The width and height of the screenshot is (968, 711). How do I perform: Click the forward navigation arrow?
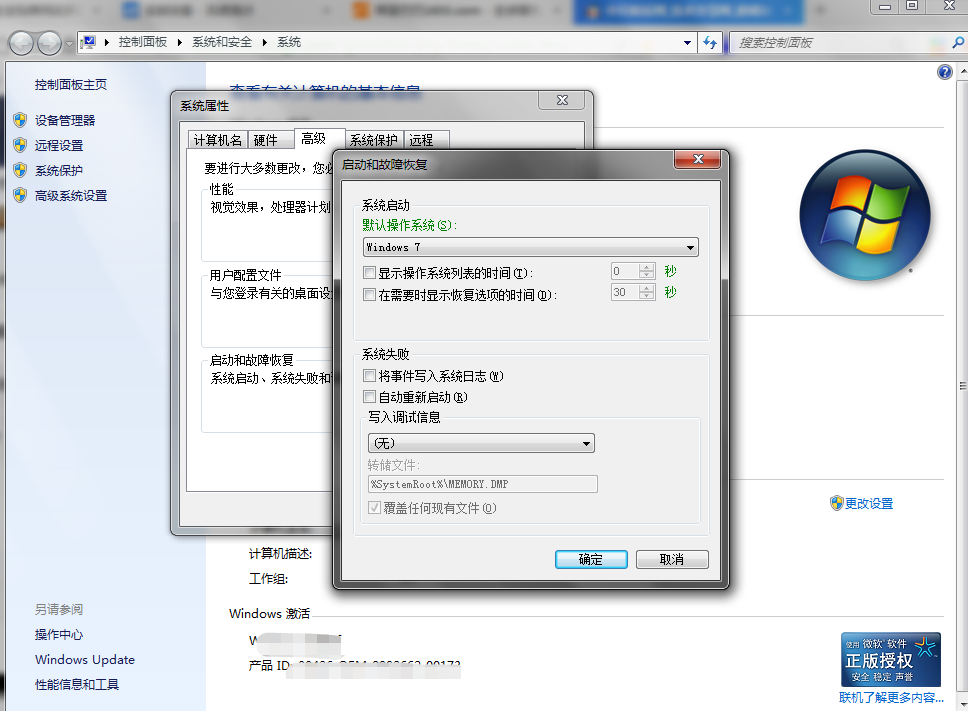point(49,43)
